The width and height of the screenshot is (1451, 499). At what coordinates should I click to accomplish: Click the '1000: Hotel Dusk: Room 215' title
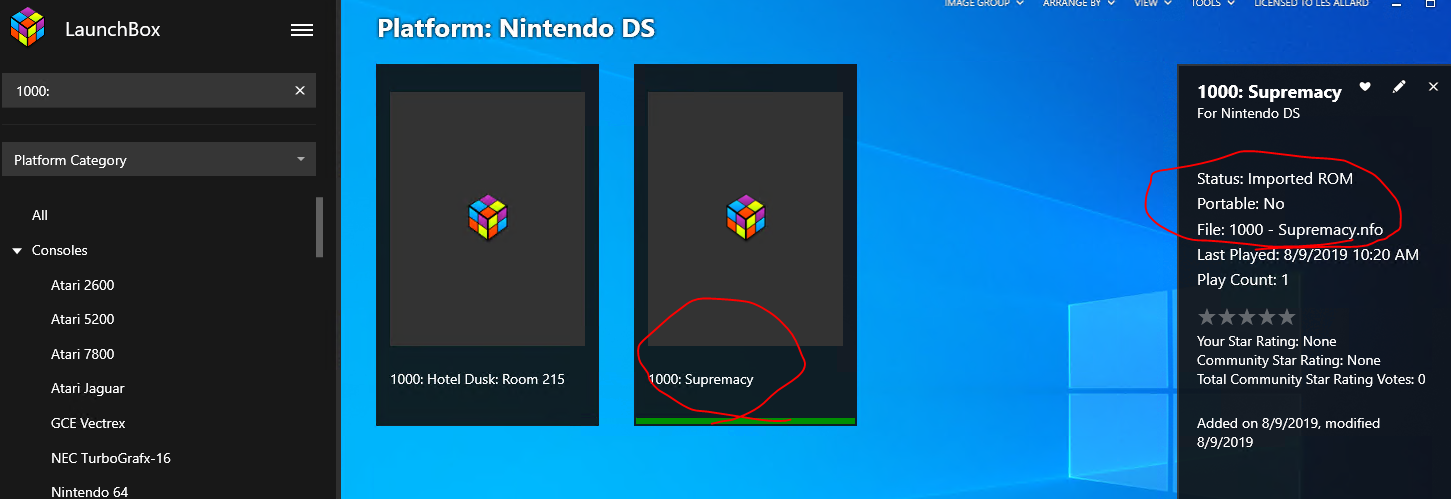tap(477, 379)
